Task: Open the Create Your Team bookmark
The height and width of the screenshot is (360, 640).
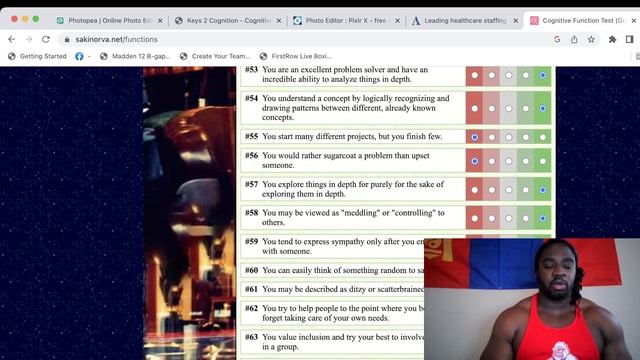Action: [x=216, y=56]
